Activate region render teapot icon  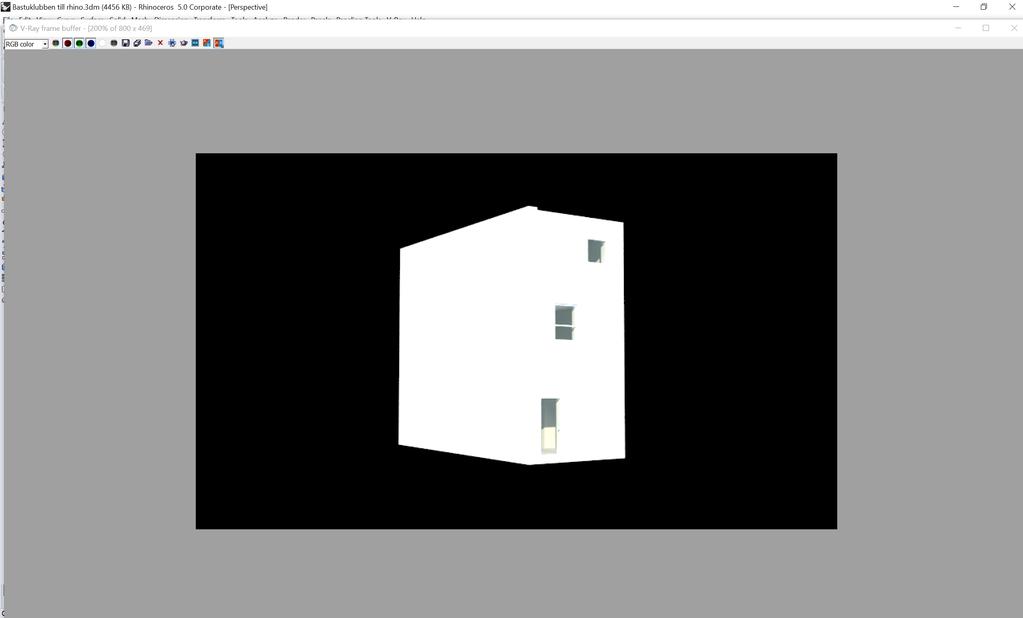(183, 43)
